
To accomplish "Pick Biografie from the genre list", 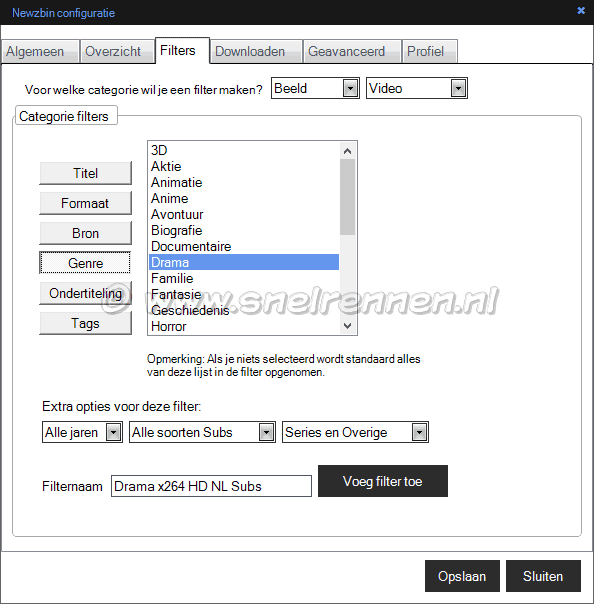I will [x=244, y=230].
